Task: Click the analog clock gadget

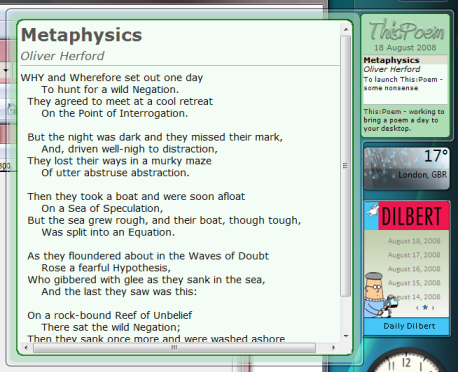Action: pos(406,360)
